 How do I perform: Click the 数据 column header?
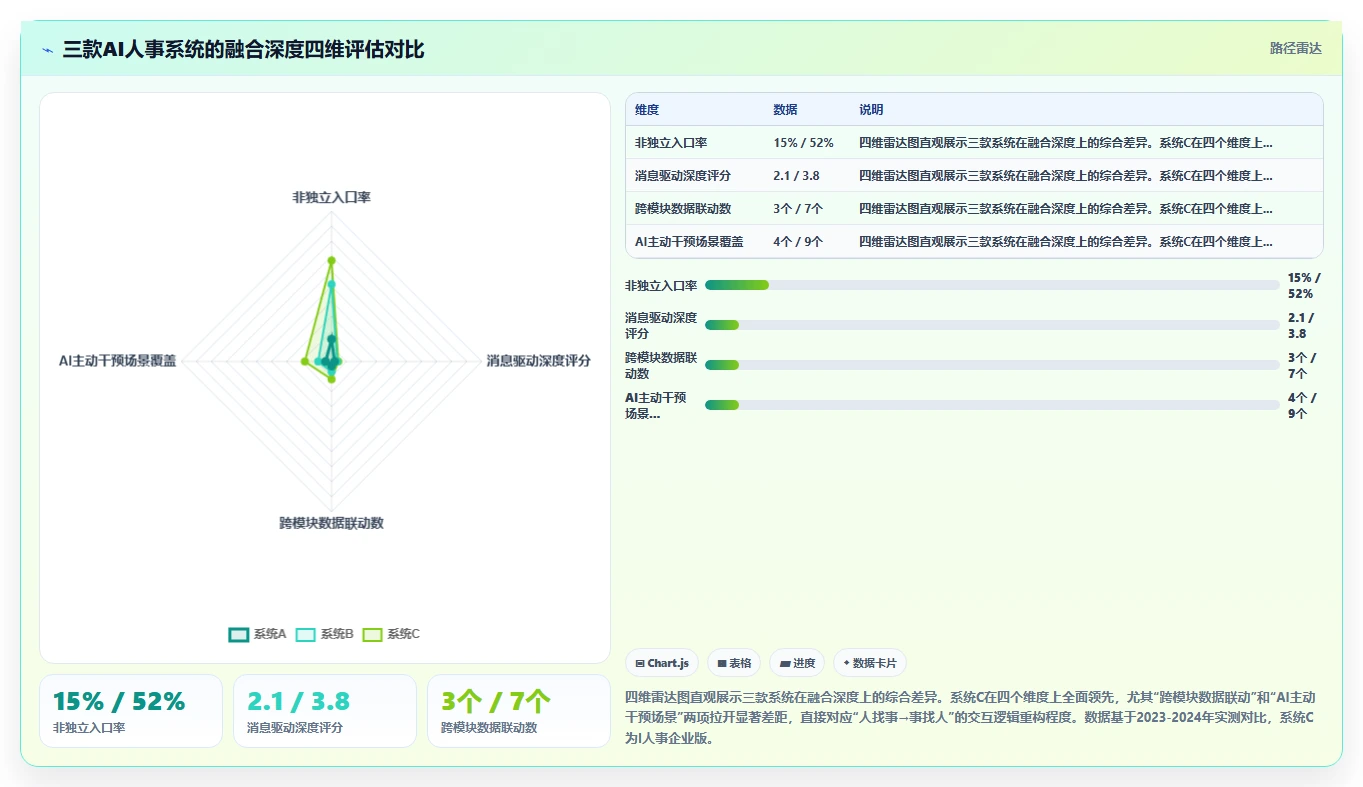tap(785, 110)
